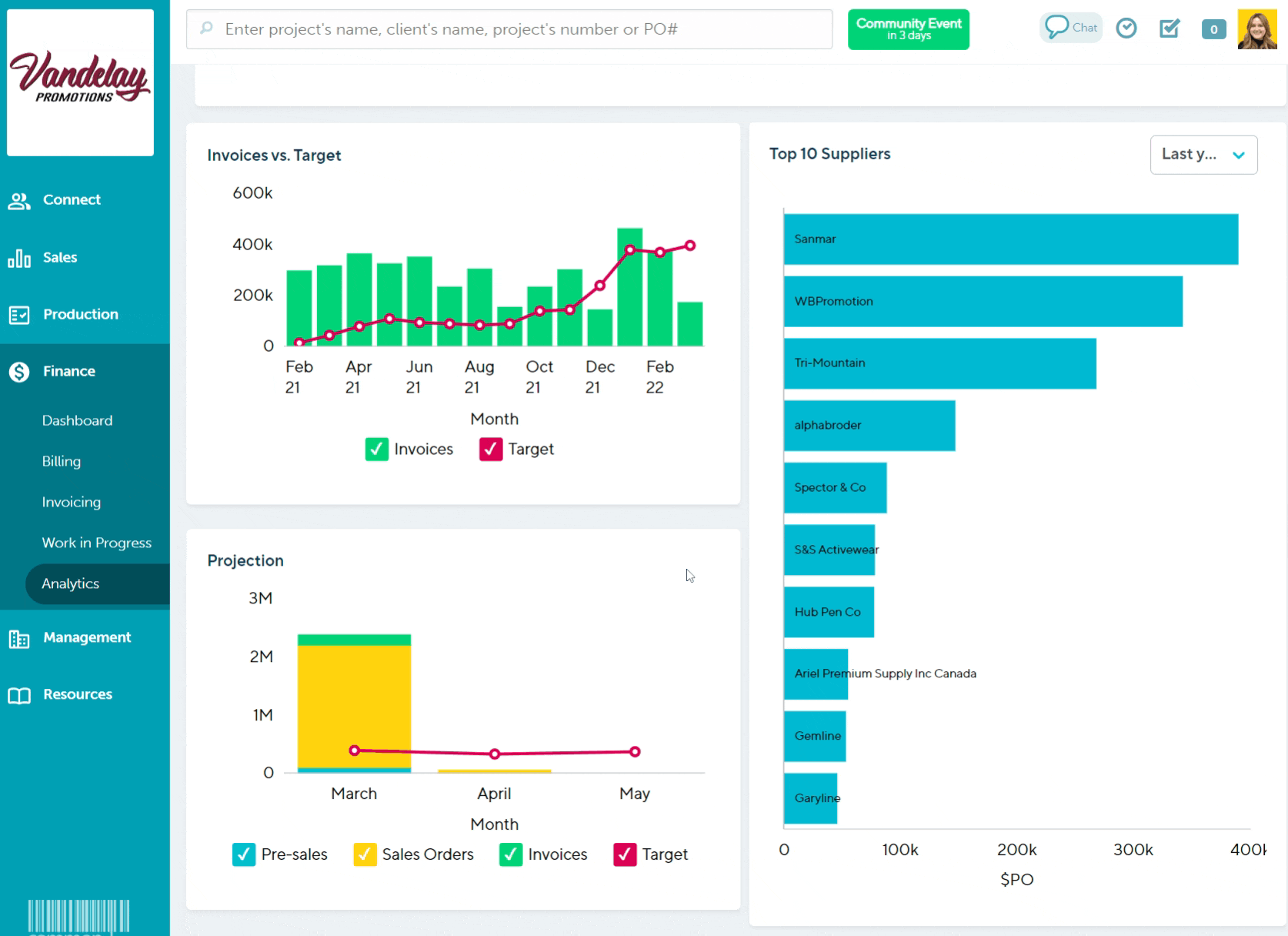
Task: Click the Sanmar supplier bar
Action: pos(1010,239)
